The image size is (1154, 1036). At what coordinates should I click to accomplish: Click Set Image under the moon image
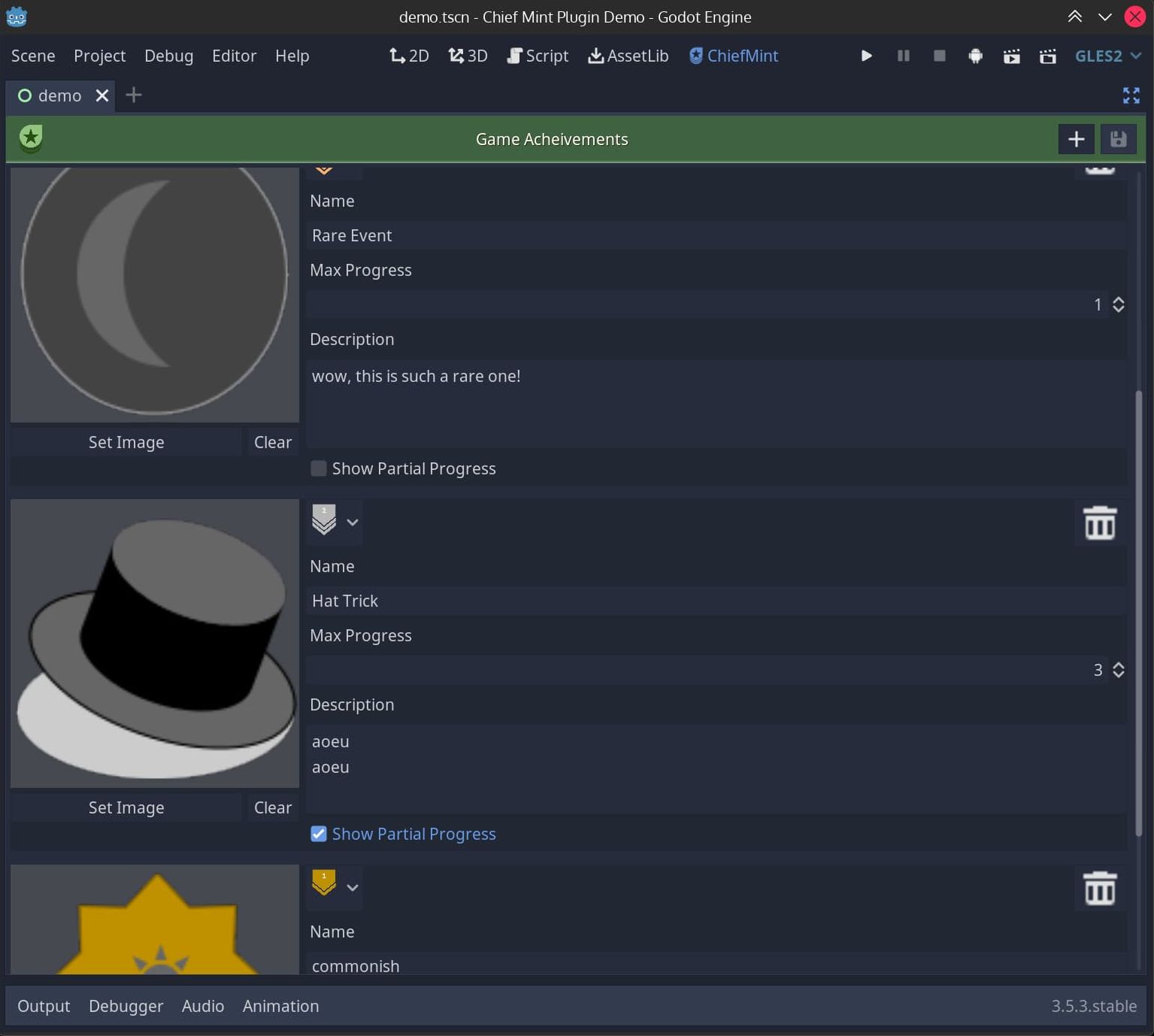(x=126, y=442)
